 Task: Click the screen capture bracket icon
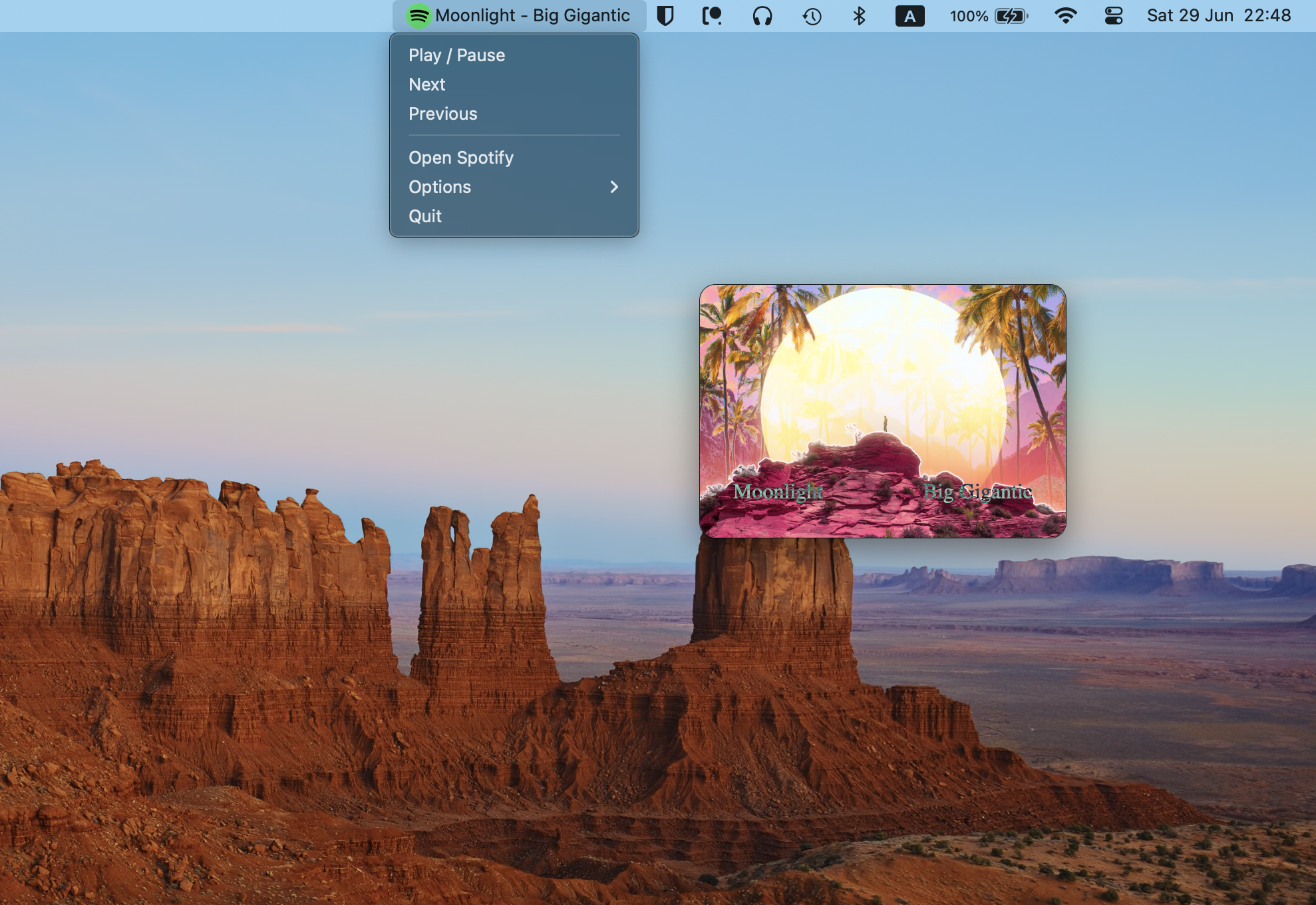click(x=712, y=16)
